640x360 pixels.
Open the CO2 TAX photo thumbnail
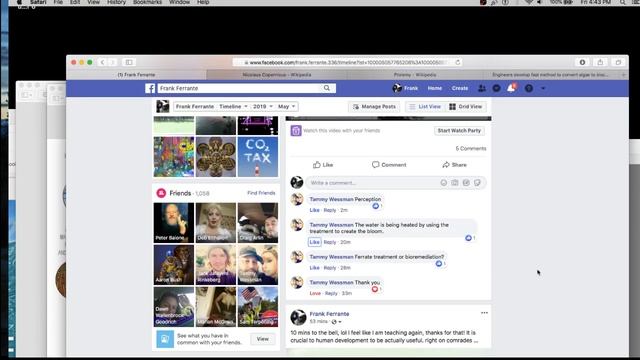pyautogui.click(x=258, y=157)
